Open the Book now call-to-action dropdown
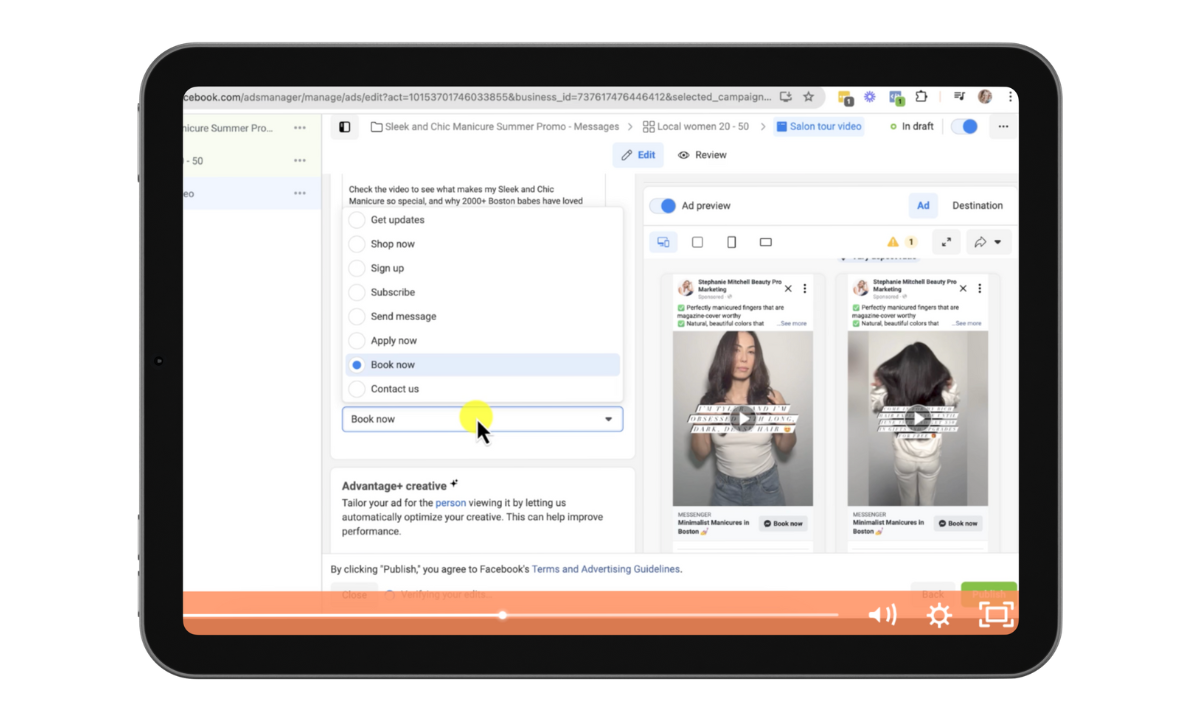The image size is (1200, 720). [482, 419]
